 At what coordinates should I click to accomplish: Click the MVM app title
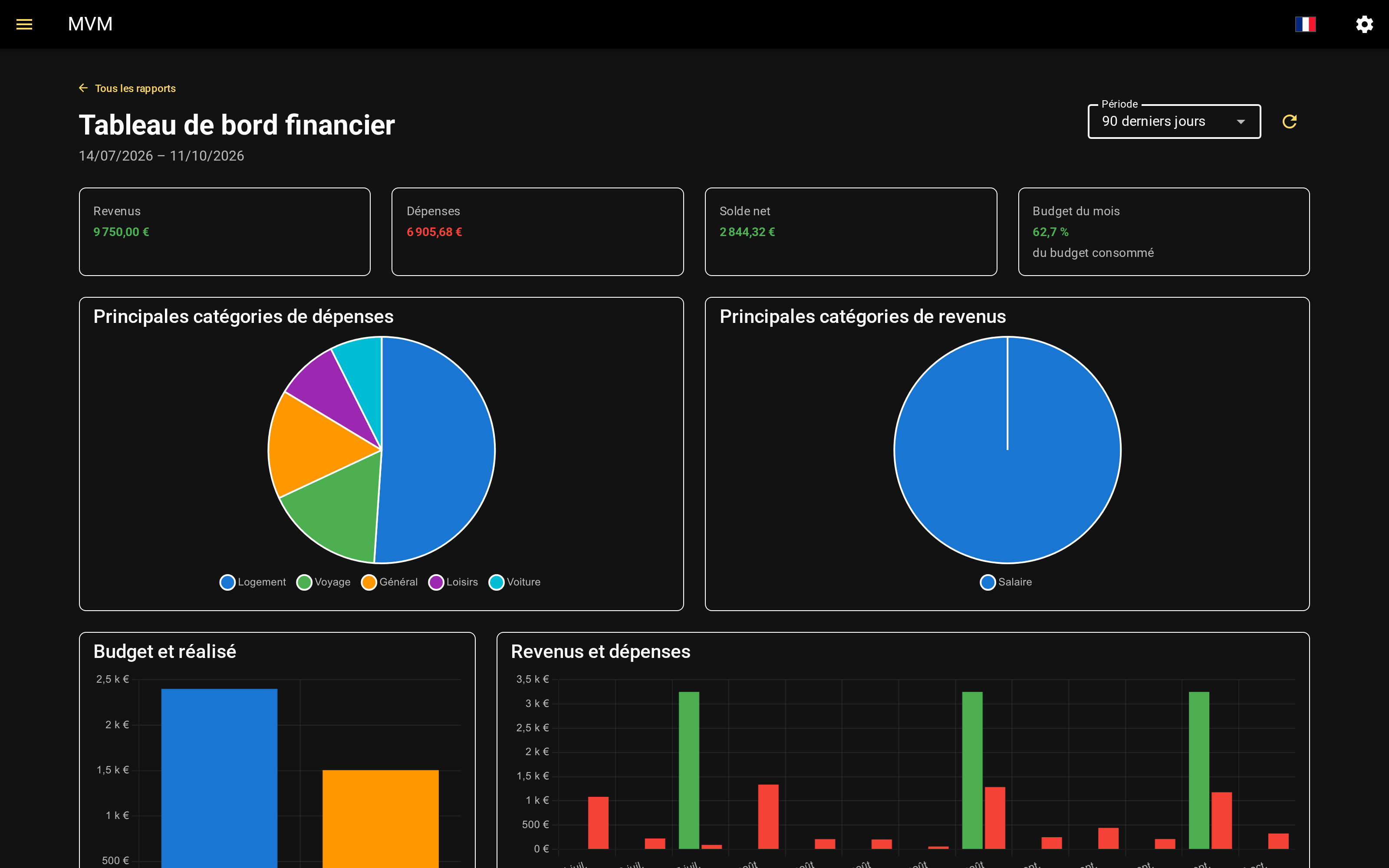pyautogui.click(x=90, y=24)
